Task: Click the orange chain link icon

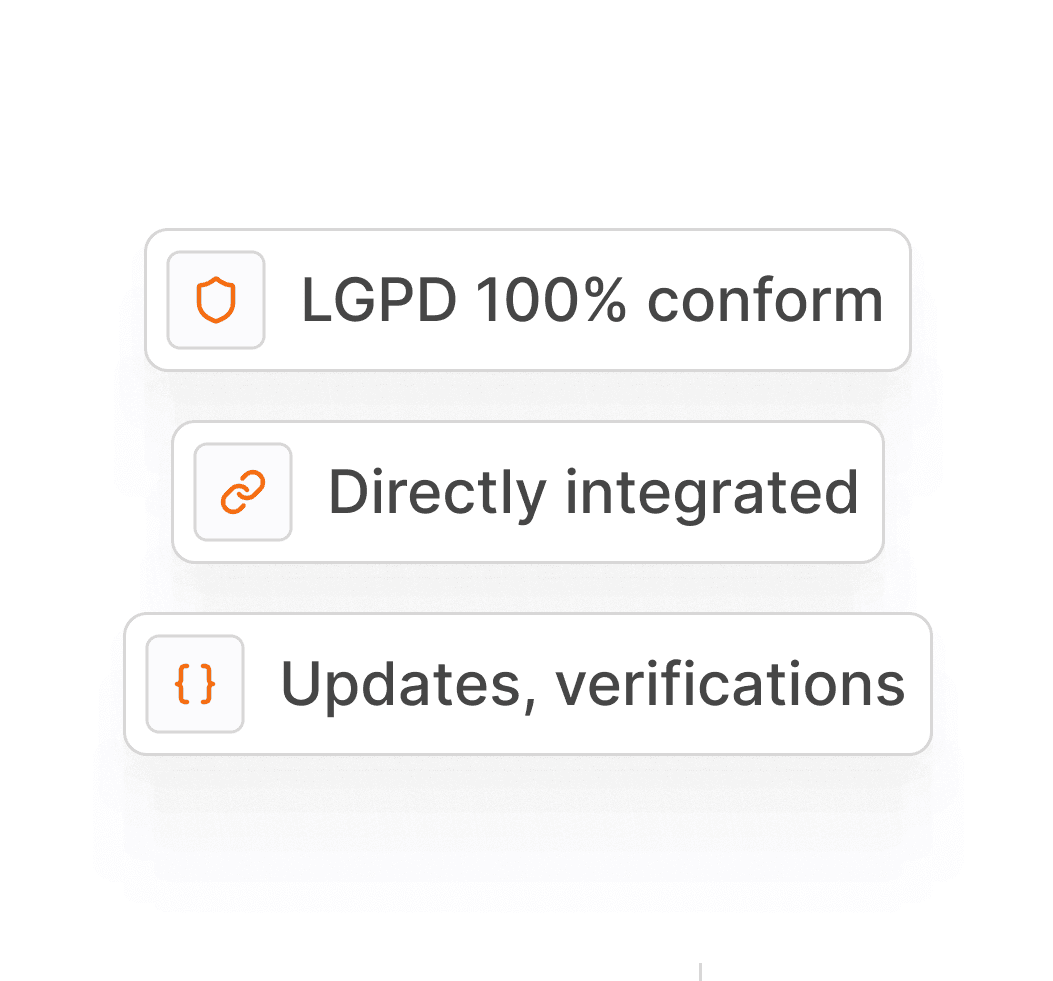Action: click(x=243, y=492)
